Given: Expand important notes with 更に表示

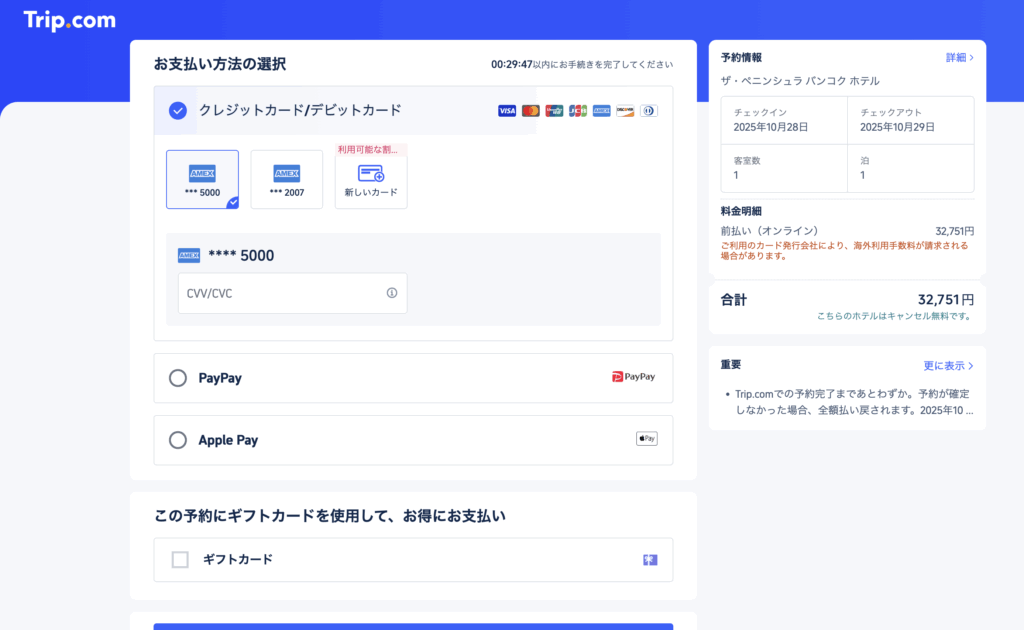Looking at the screenshot, I should point(948,366).
